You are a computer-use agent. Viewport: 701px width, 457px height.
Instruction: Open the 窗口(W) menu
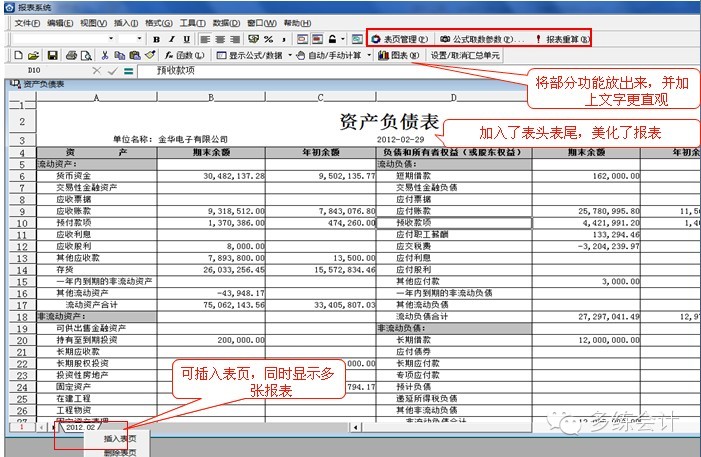[x=262, y=23]
